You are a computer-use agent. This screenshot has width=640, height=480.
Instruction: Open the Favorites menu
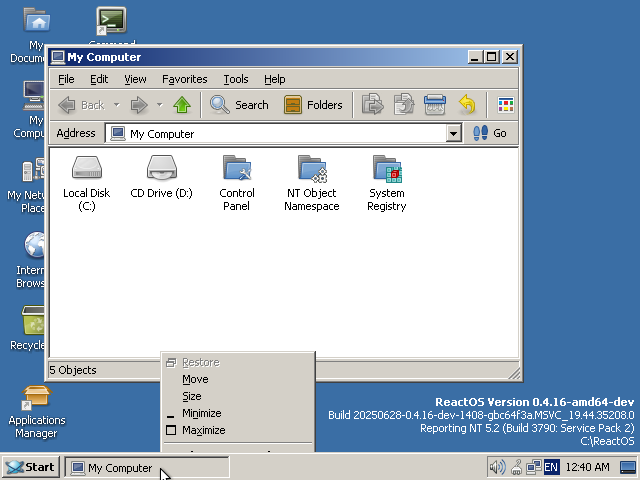tap(184, 79)
